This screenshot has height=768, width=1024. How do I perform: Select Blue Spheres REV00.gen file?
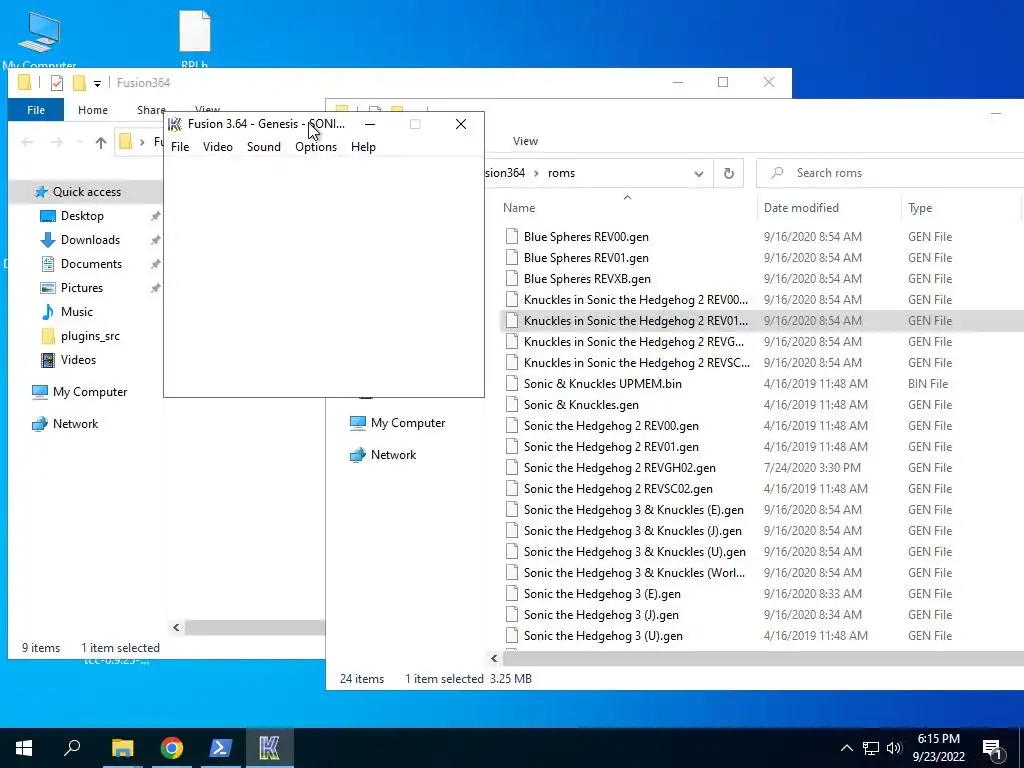click(x=586, y=237)
